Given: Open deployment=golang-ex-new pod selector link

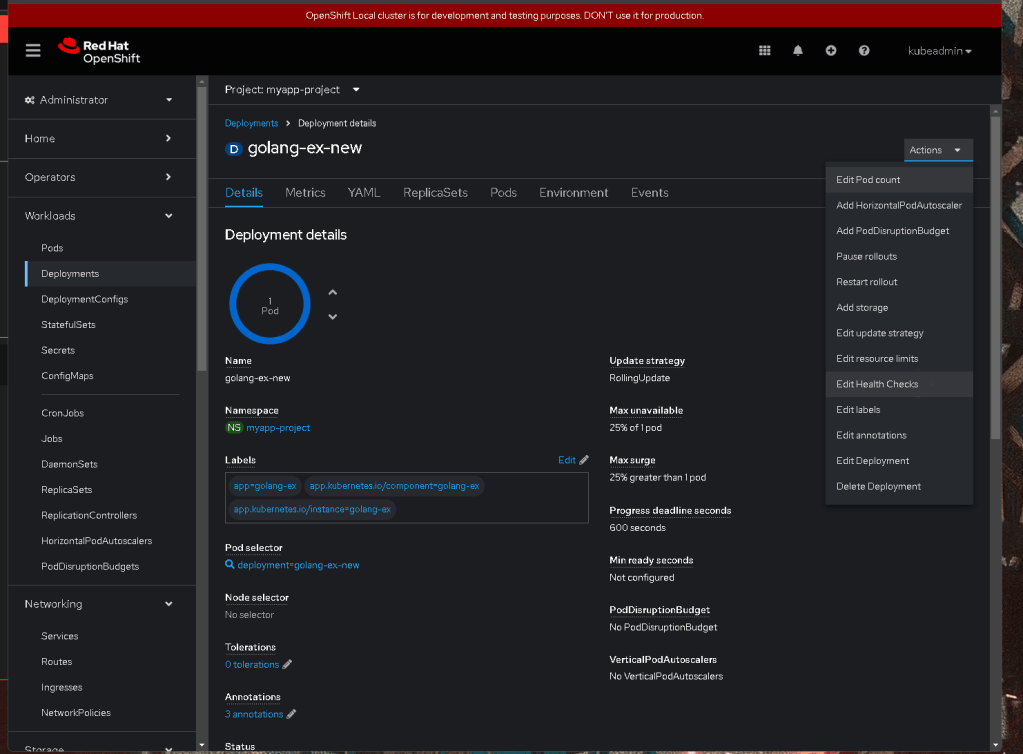Looking at the screenshot, I should coord(298,565).
